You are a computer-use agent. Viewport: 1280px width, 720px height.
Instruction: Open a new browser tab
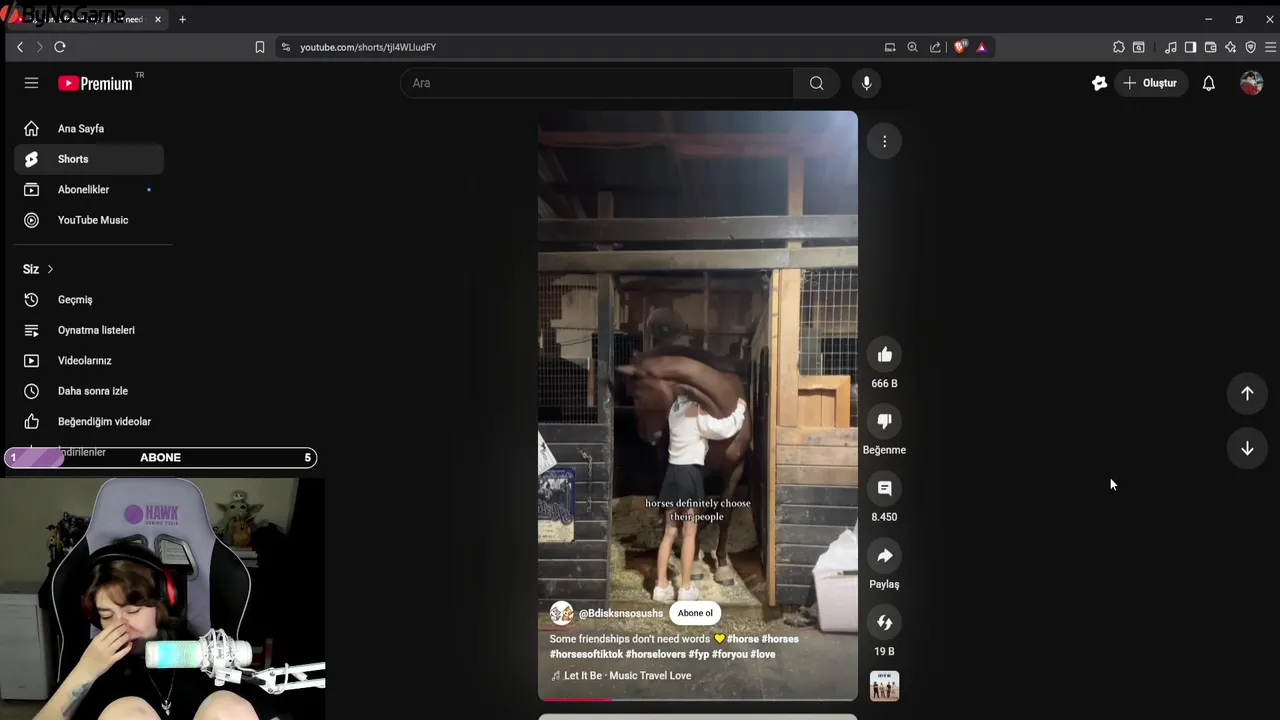point(182,19)
